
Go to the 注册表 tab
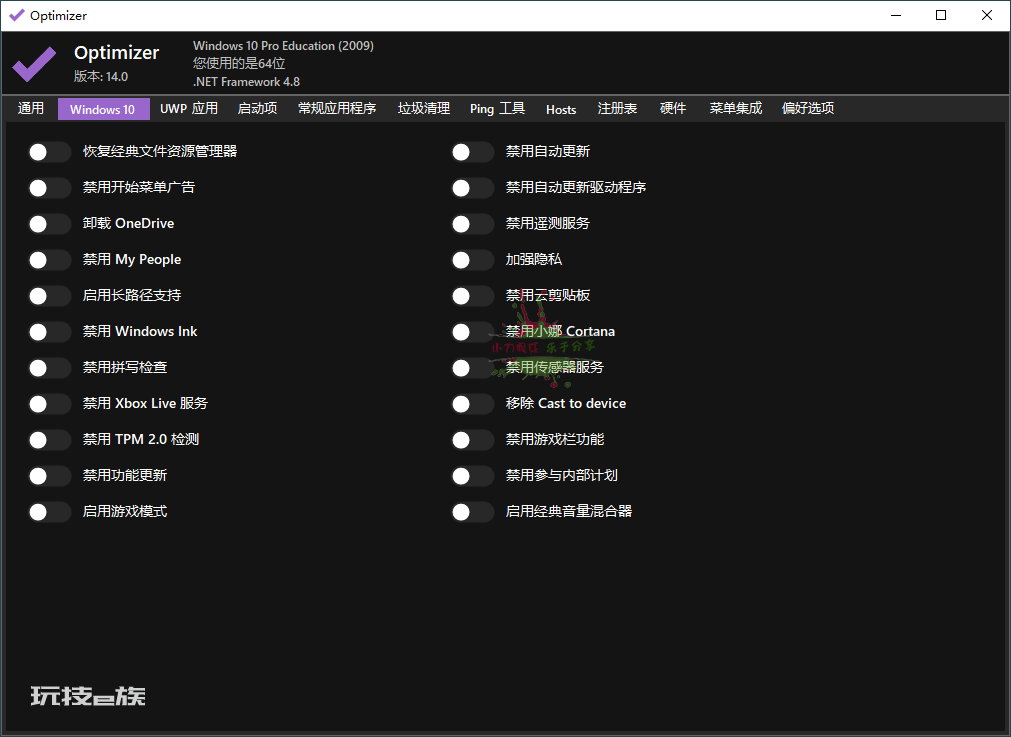(x=617, y=108)
